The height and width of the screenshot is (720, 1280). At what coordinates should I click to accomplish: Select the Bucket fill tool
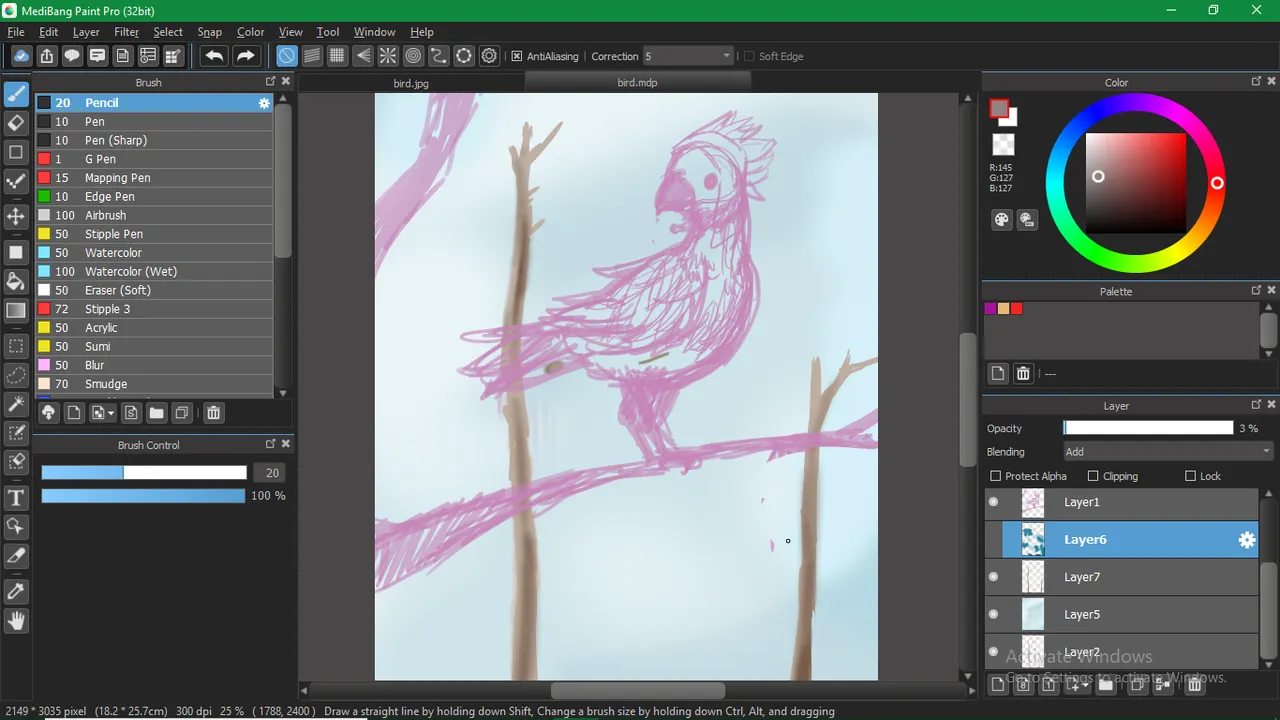pos(16,280)
